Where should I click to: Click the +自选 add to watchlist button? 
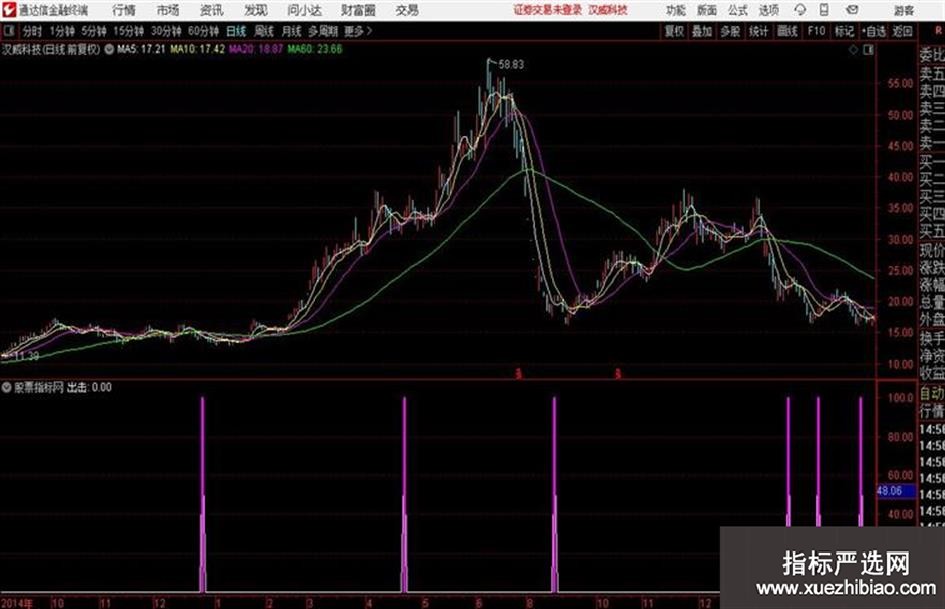click(x=874, y=31)
